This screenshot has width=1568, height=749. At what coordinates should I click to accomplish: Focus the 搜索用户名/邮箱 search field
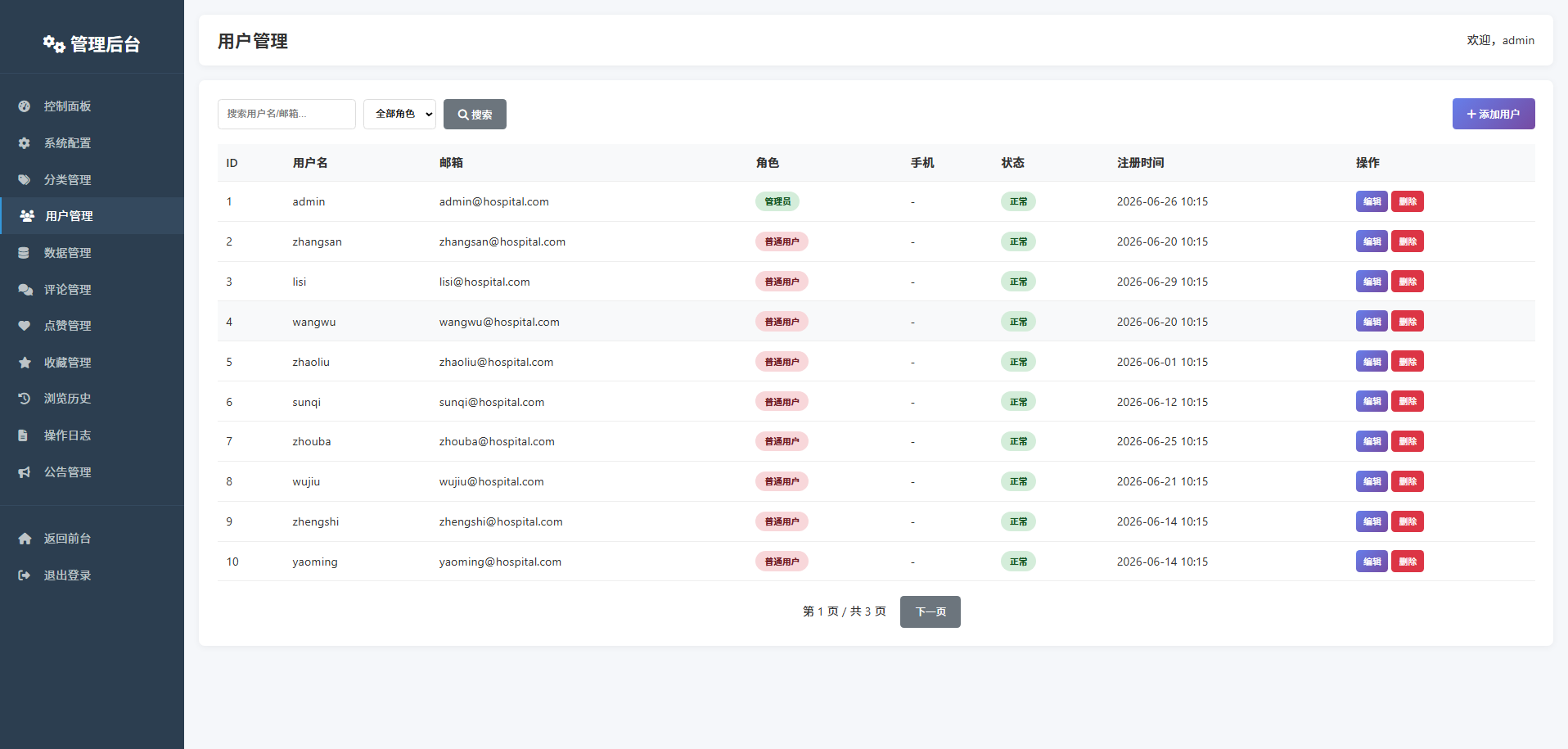coord(286,114)
